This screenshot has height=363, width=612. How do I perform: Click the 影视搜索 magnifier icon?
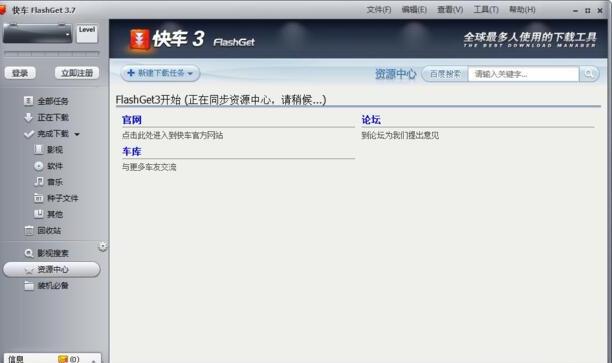click(x=28, y=253)
